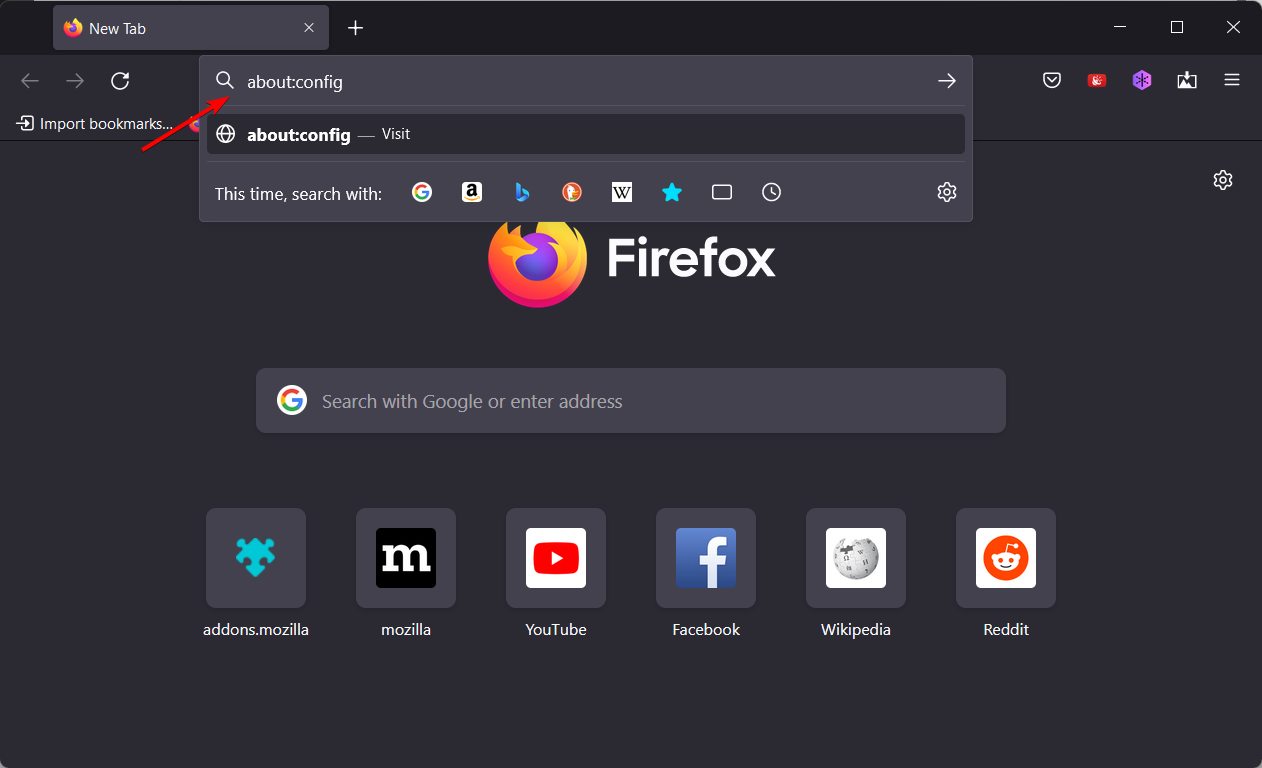Search this time with DuckDuckGo icon
This screenshot has height=768, width=1262.
(x=572, y=192)
